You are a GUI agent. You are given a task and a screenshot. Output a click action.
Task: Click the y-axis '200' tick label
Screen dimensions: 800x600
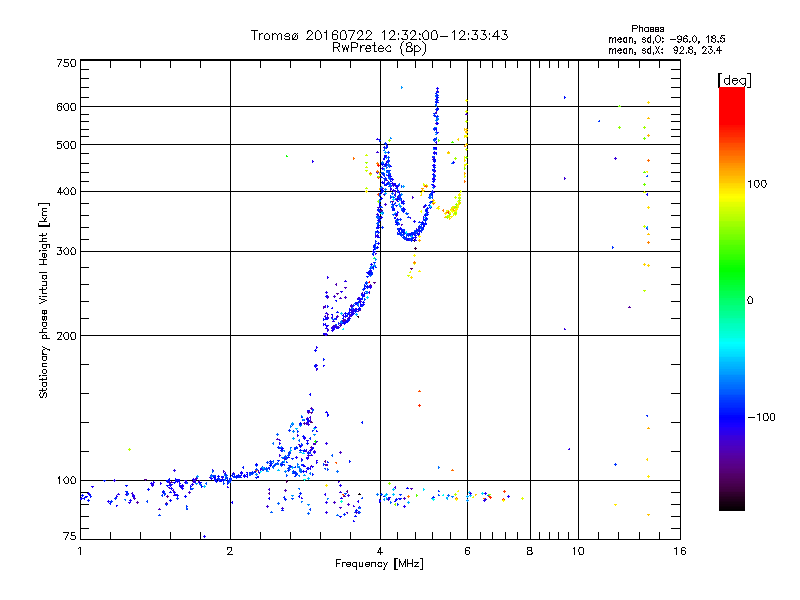[x=66, y=336]
